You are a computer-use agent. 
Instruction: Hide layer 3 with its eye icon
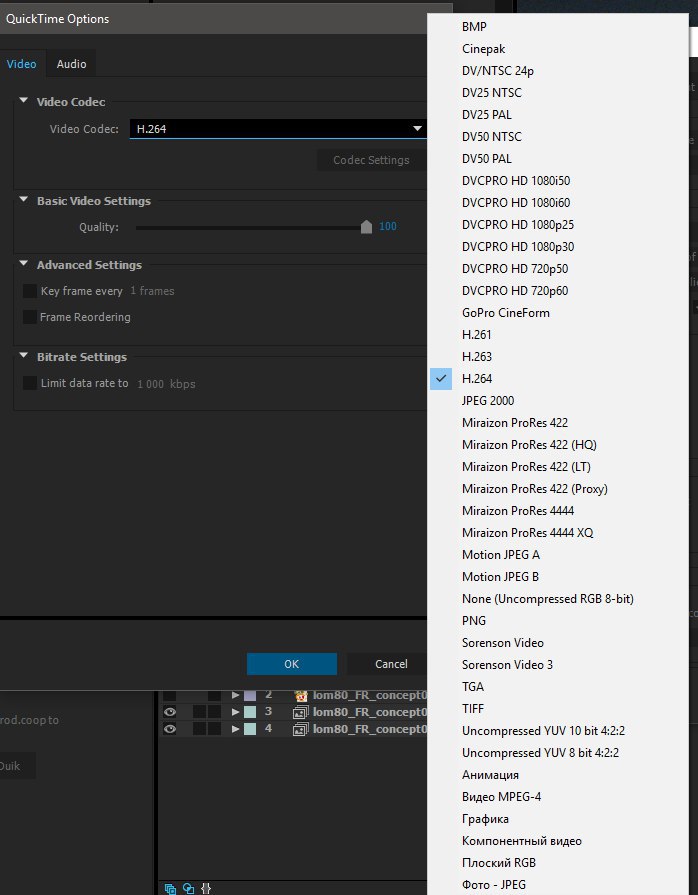point(170,712)
